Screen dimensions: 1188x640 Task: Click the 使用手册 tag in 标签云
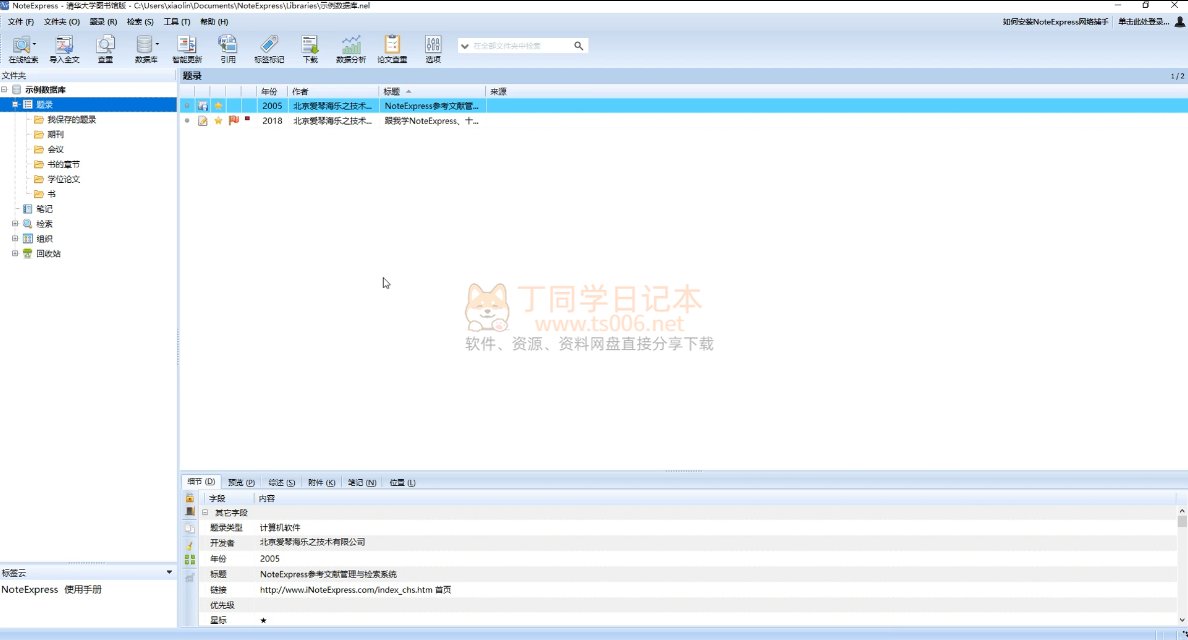click(x=83, y=590)
